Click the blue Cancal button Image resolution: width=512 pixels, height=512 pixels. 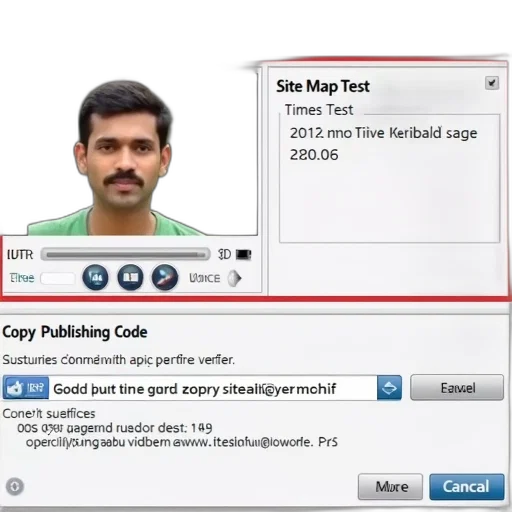(x=467, y=487)
